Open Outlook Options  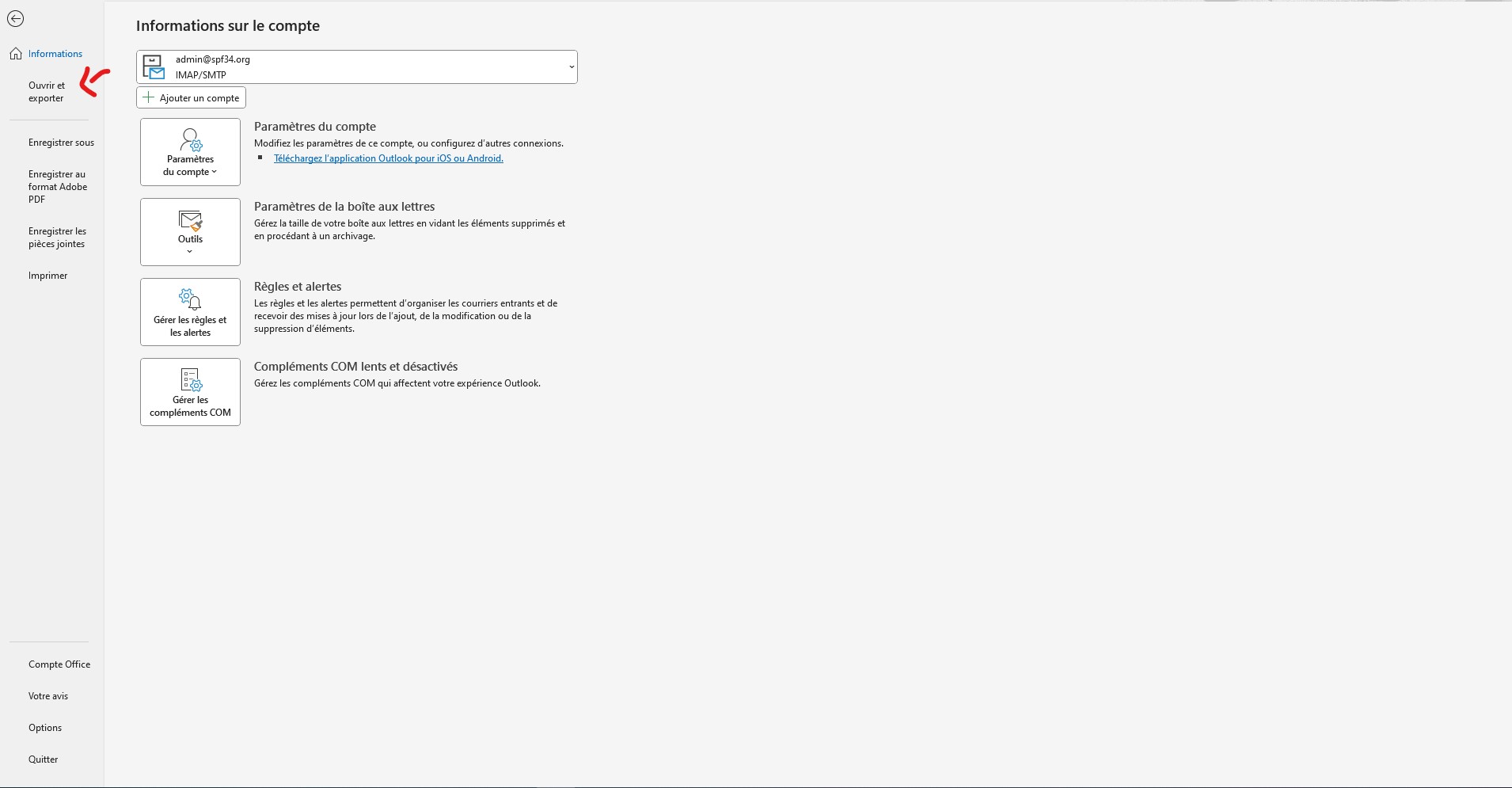click(x=45, y=728)
